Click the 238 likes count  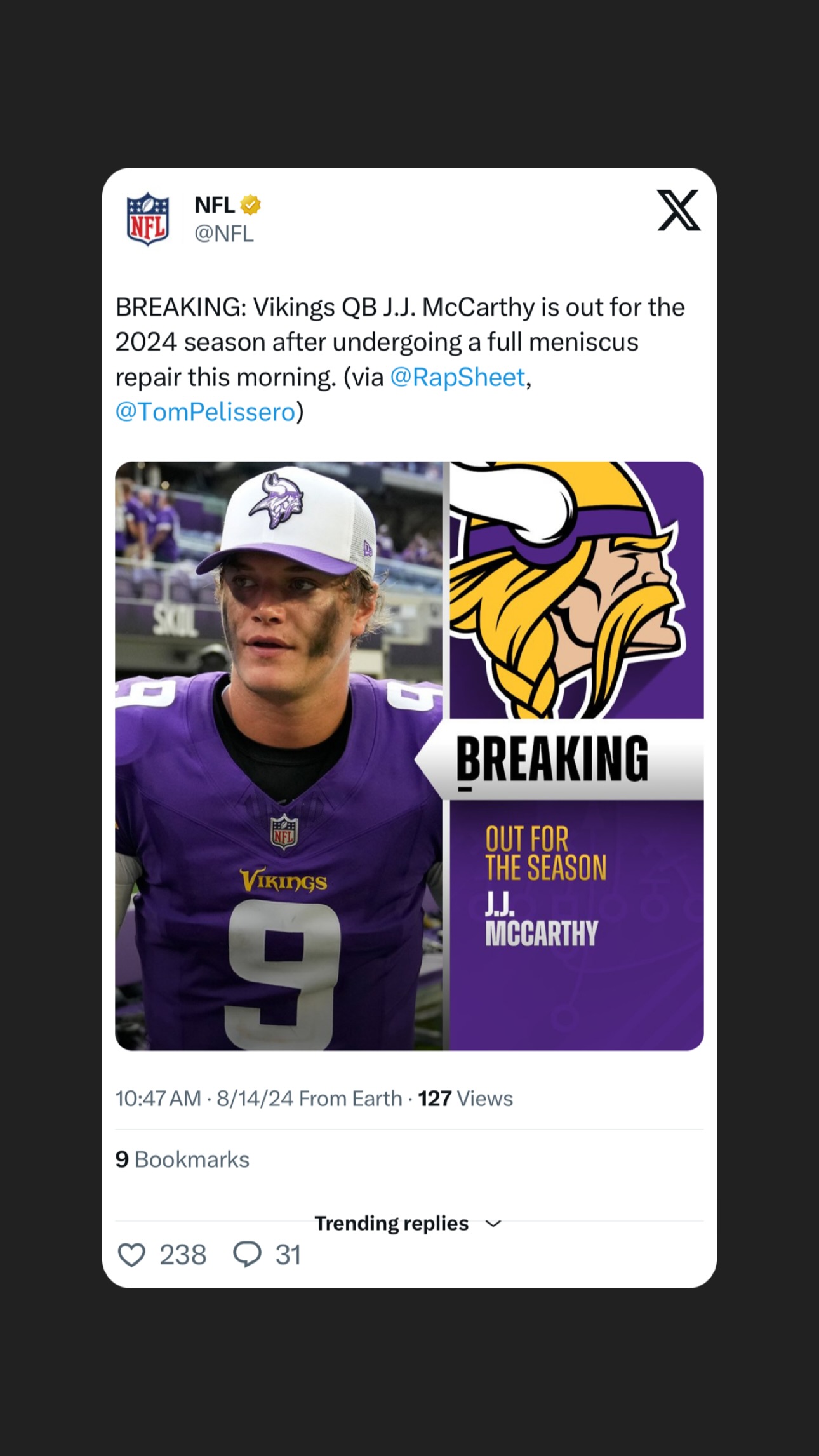pyautogui.click(x=183, y=1255)
